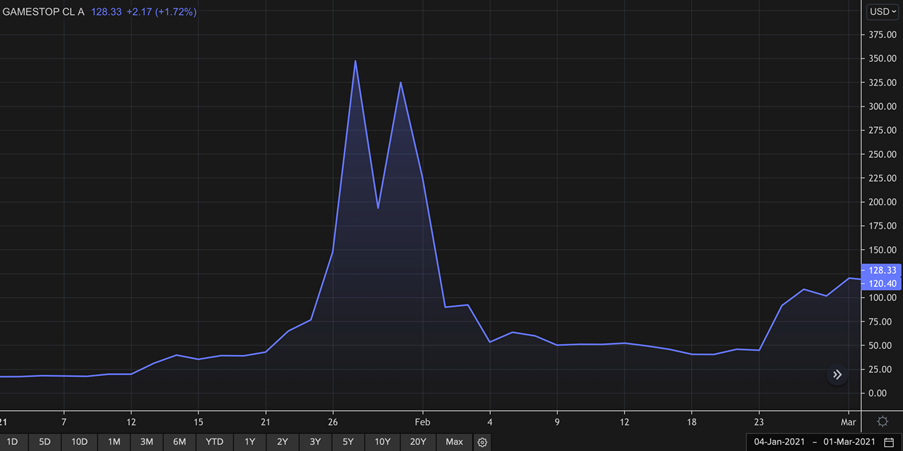Open the time range settings gear icon
The height and width of the screenshot is (451, 903).
pyautogui.click(x=482, y=442)
